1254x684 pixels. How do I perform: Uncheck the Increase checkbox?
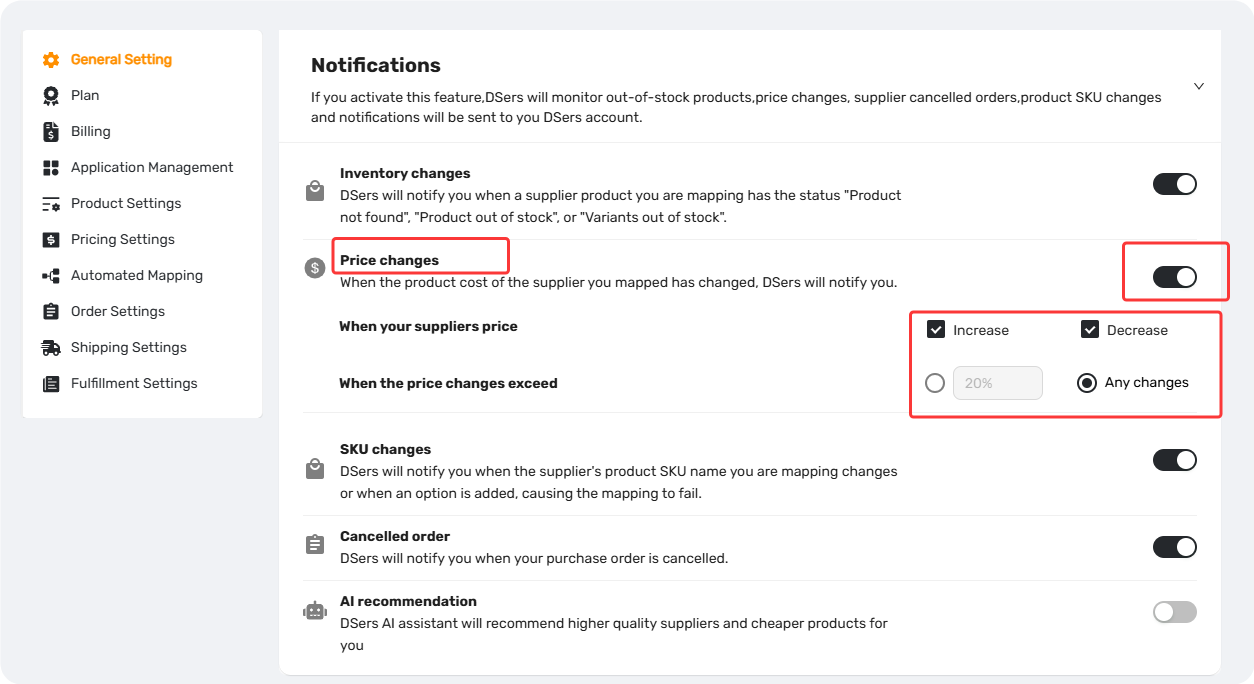936,330
